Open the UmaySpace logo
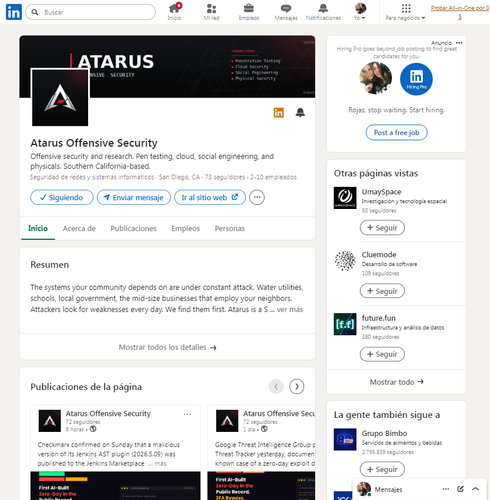 345,198
